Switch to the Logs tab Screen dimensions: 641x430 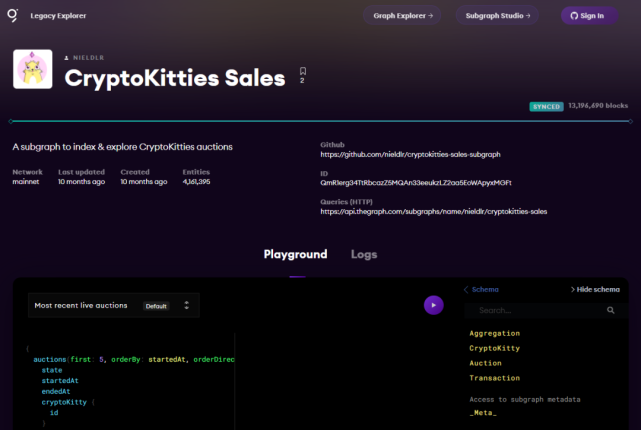tap(364, 254)
